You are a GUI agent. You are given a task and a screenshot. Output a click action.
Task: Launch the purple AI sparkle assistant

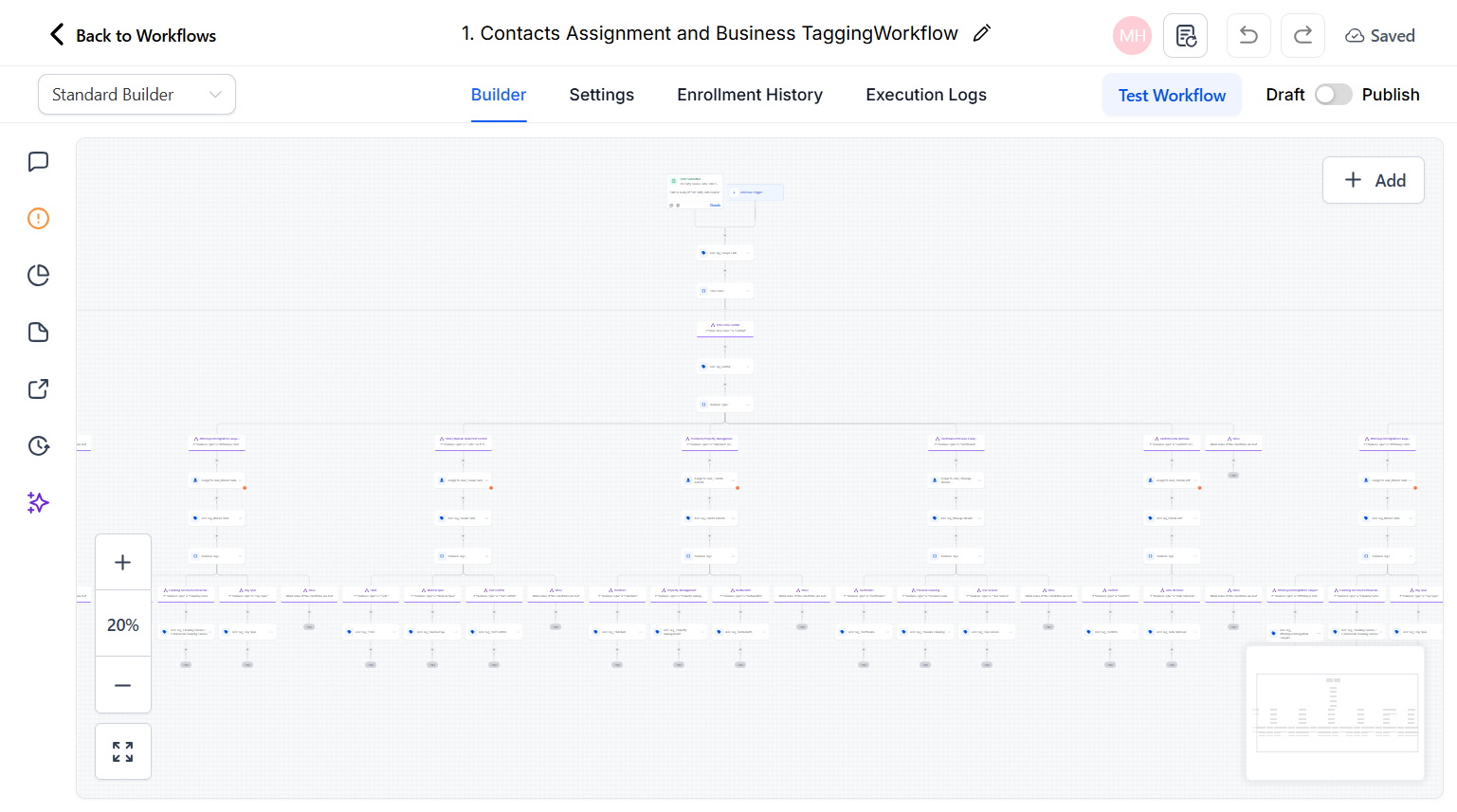point(38,503)
